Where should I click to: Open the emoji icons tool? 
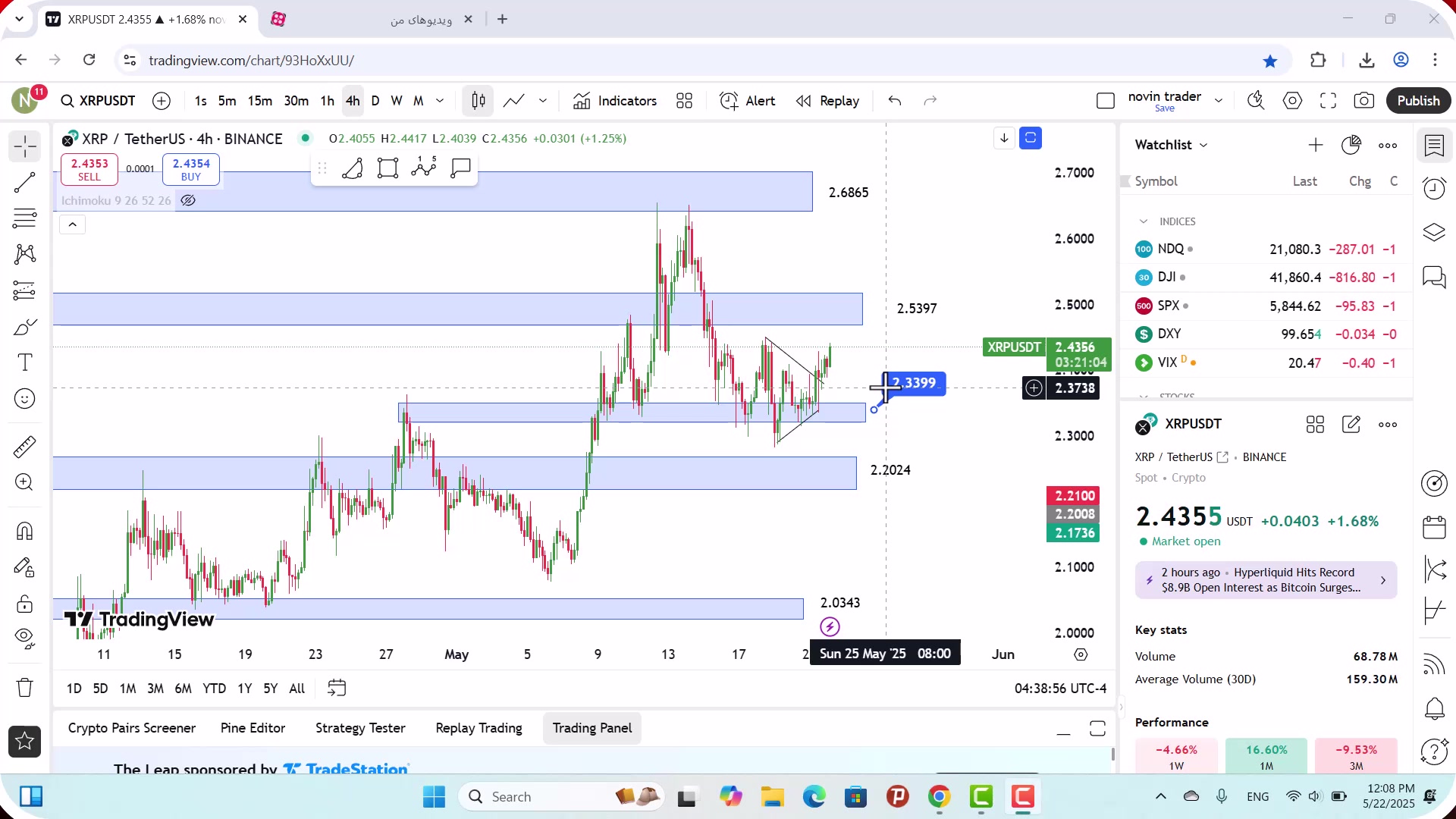[24, 399]
